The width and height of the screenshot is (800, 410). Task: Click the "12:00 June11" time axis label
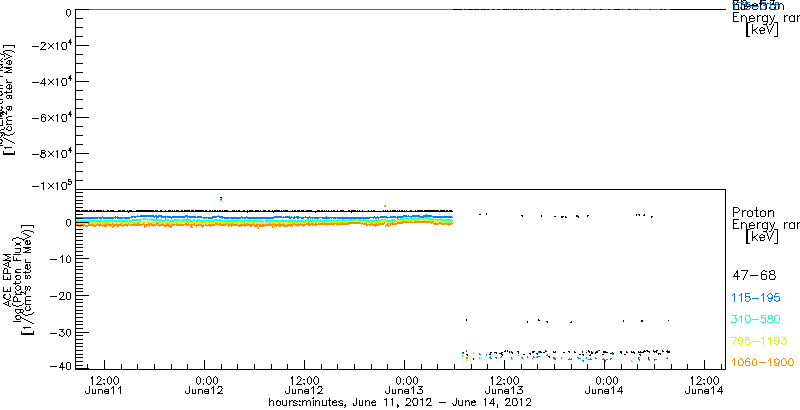coord(105,385)
